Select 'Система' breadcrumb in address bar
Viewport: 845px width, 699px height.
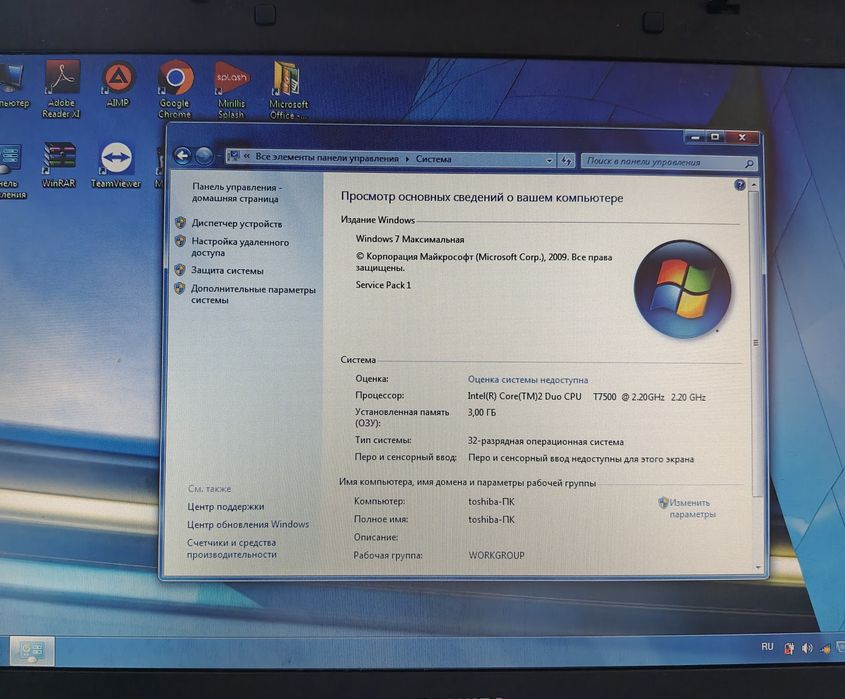pyautogui.click(x=433, y=159)
